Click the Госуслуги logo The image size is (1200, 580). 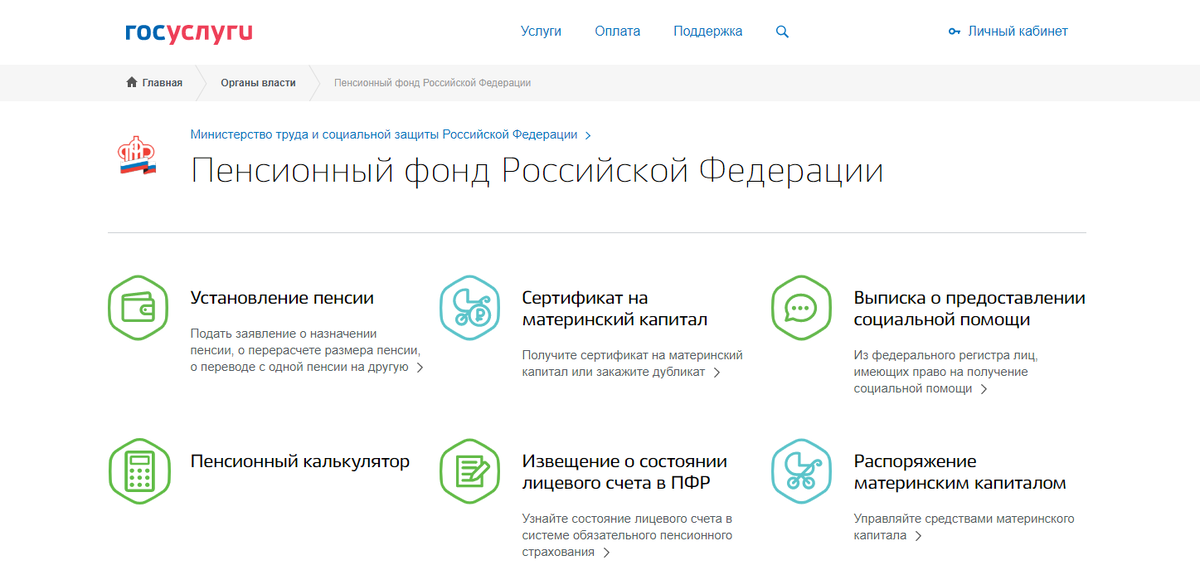188,32
